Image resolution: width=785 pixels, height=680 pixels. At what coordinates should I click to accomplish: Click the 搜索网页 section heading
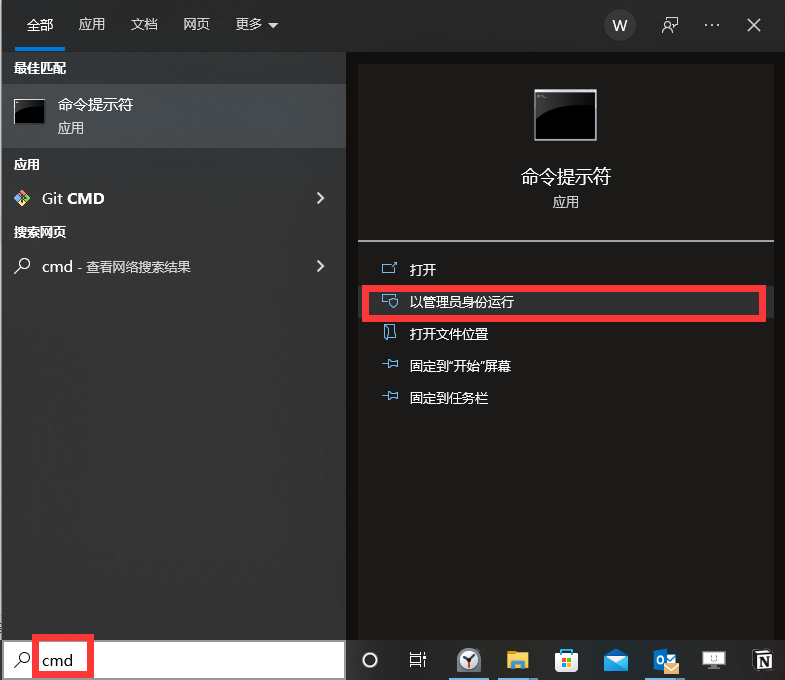click(x=40, y=232)
